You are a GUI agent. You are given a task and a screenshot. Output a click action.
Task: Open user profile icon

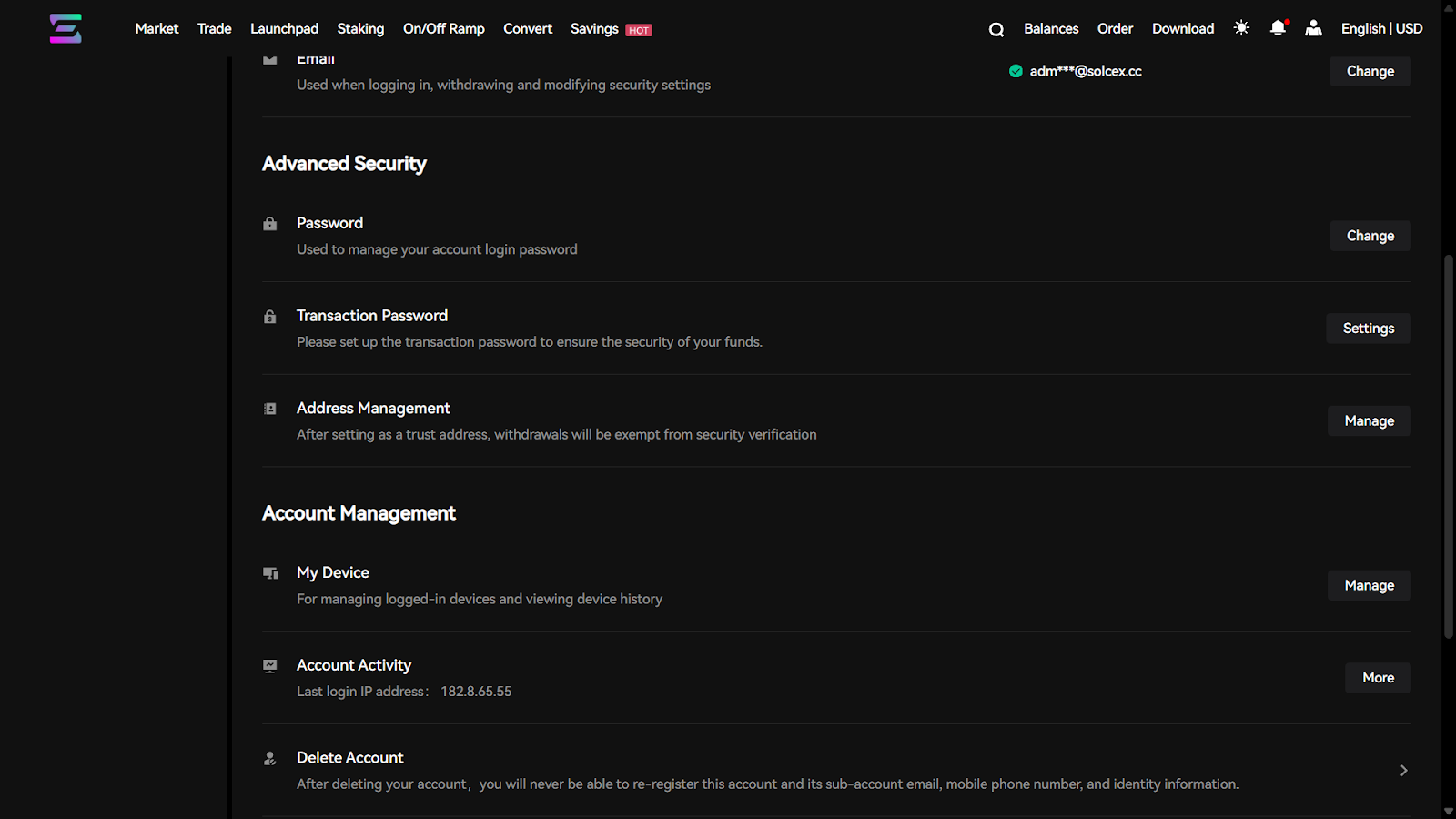pos(1313,28)
